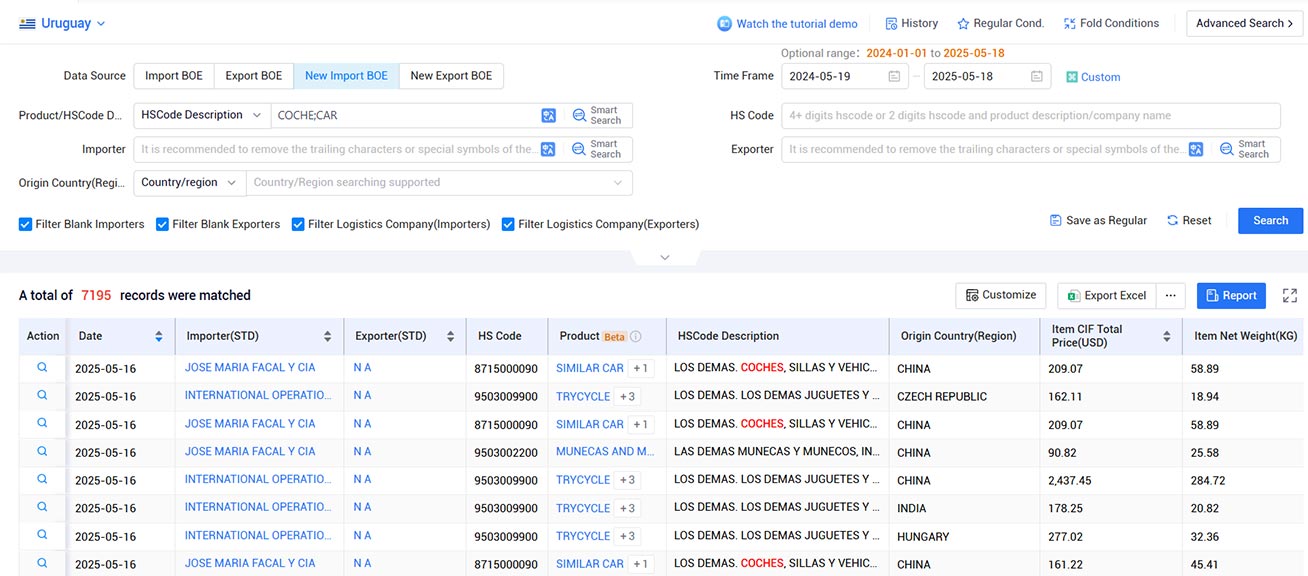Click the HS Code input field

pyautogui.click(x=1030, y=116)
